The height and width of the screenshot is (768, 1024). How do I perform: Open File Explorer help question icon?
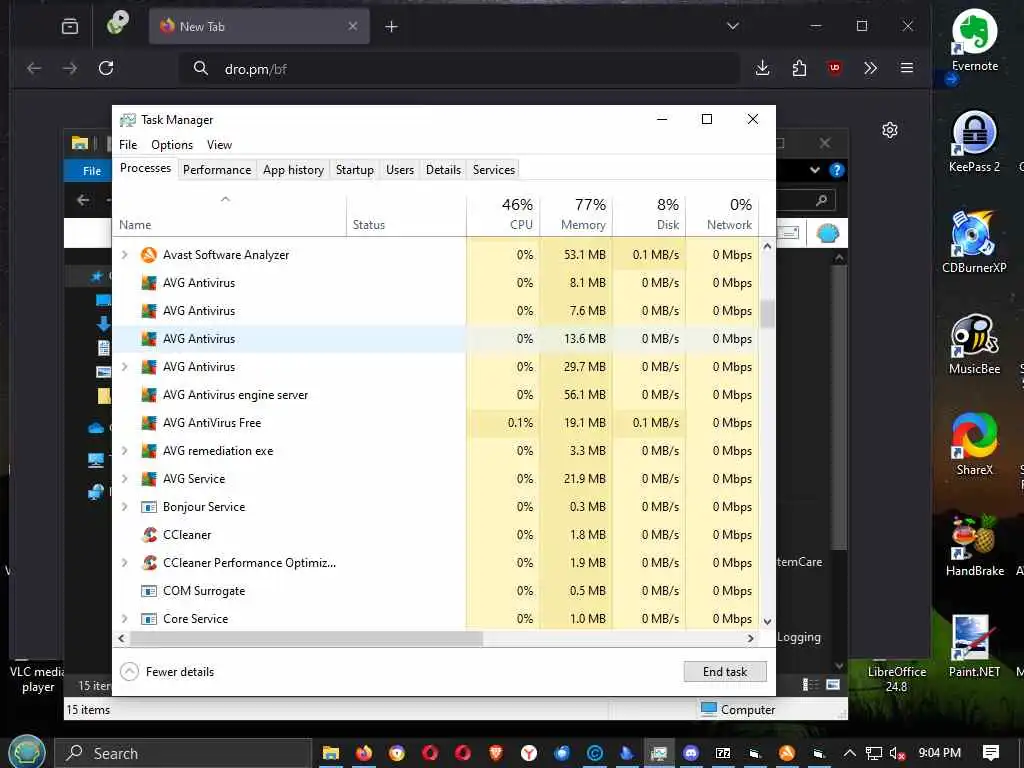click(x=837, y=170)
